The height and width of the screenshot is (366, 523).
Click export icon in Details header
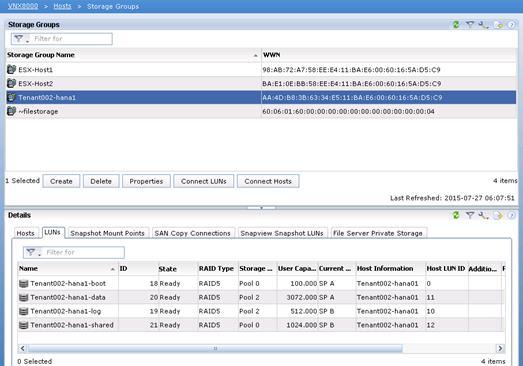click(x=498, y=216)
